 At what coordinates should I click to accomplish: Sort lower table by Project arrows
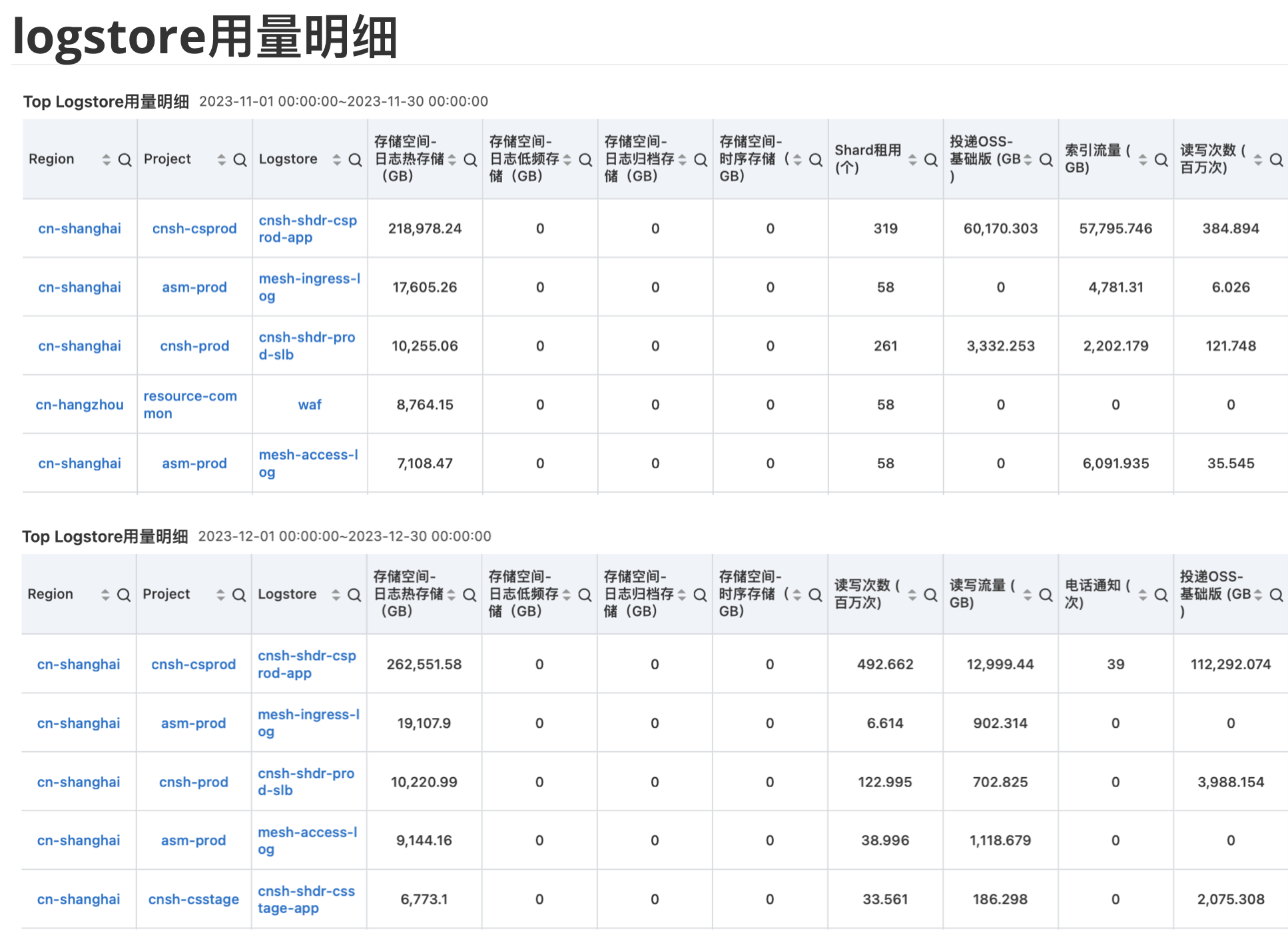[220, 595]
